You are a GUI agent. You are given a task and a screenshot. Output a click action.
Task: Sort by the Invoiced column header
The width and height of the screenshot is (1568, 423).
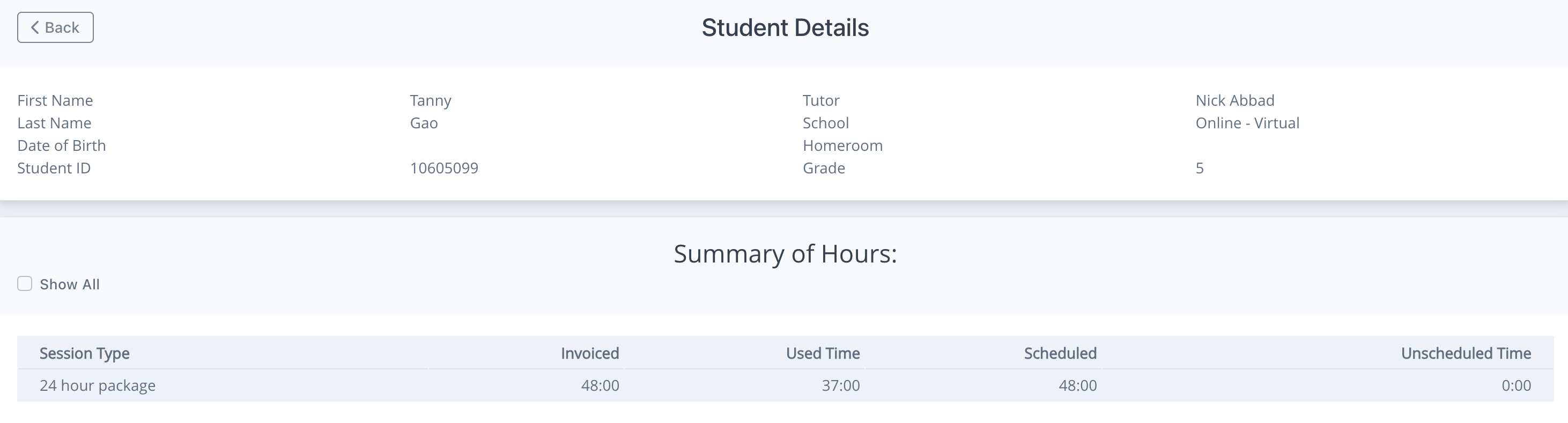tap(588, 353)
